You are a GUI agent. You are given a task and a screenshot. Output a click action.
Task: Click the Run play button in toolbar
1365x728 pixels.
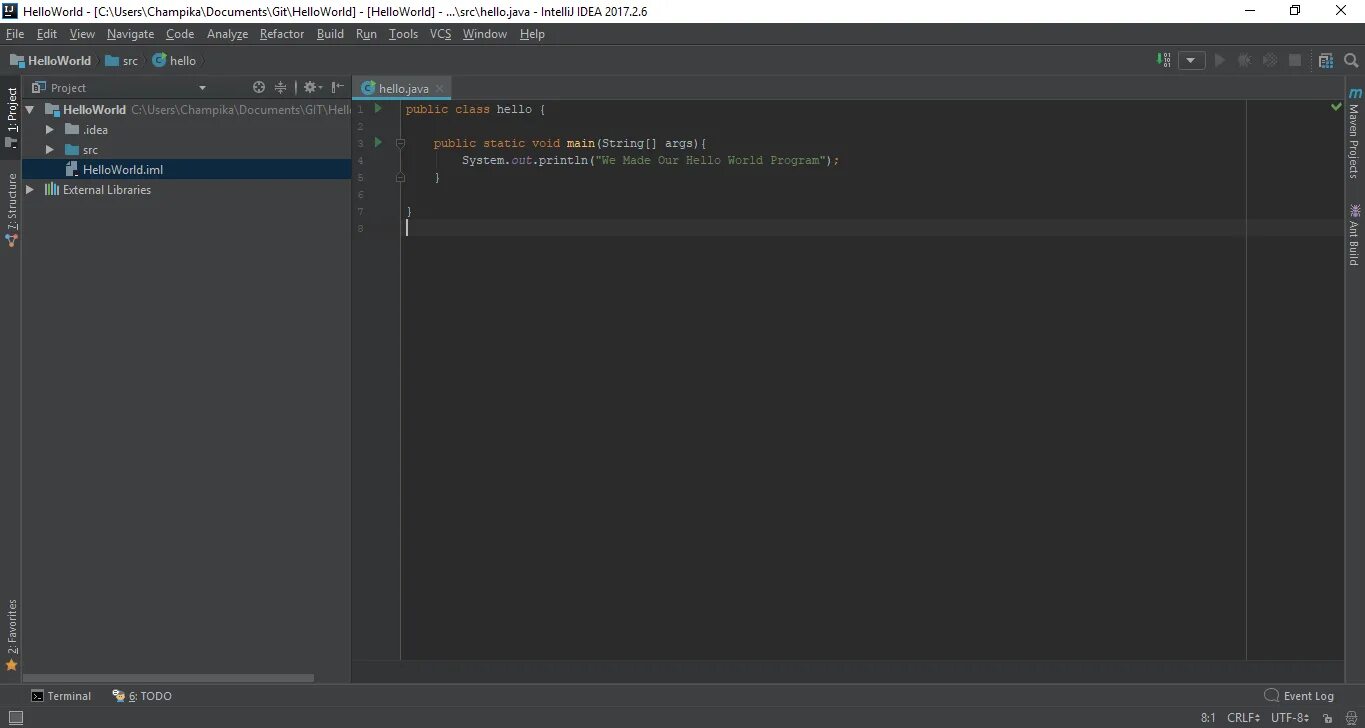coord(1219,60)
